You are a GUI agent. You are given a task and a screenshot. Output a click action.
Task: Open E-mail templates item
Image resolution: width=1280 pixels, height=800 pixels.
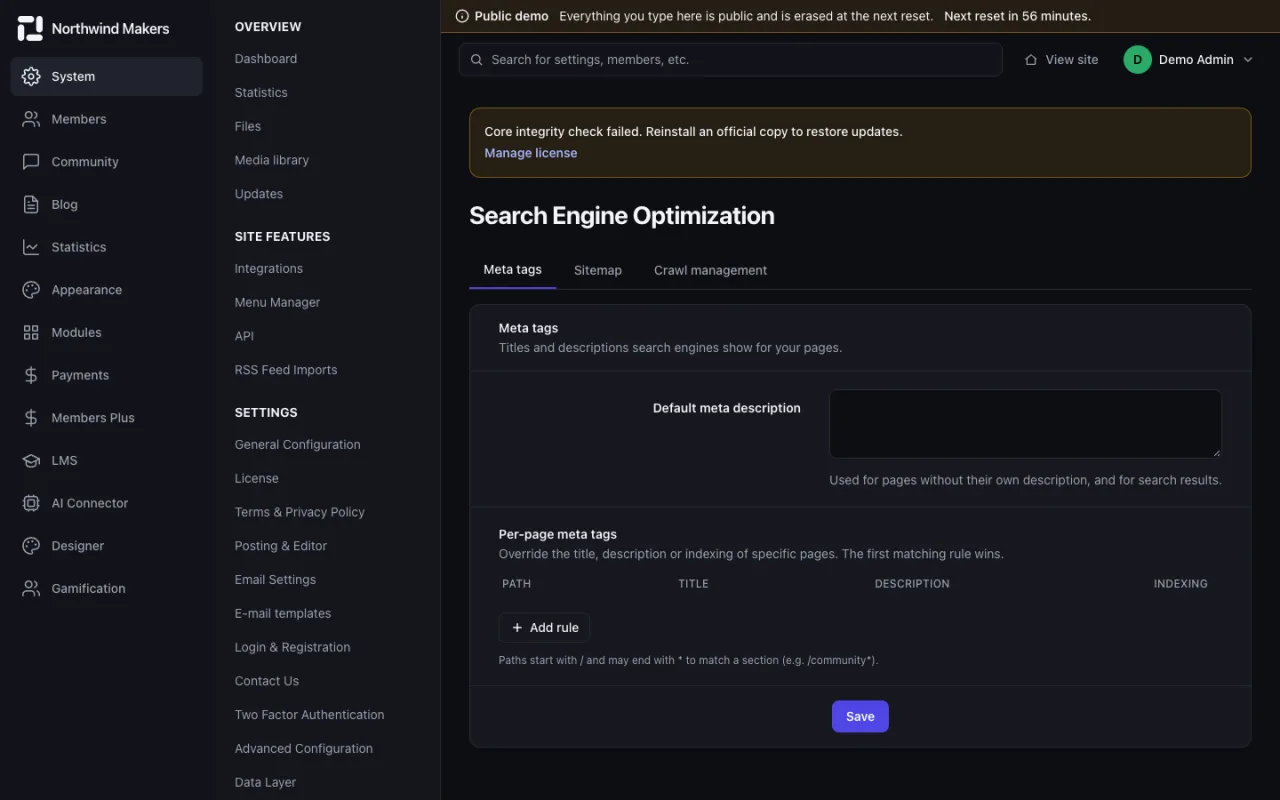(x=283, y=614)
